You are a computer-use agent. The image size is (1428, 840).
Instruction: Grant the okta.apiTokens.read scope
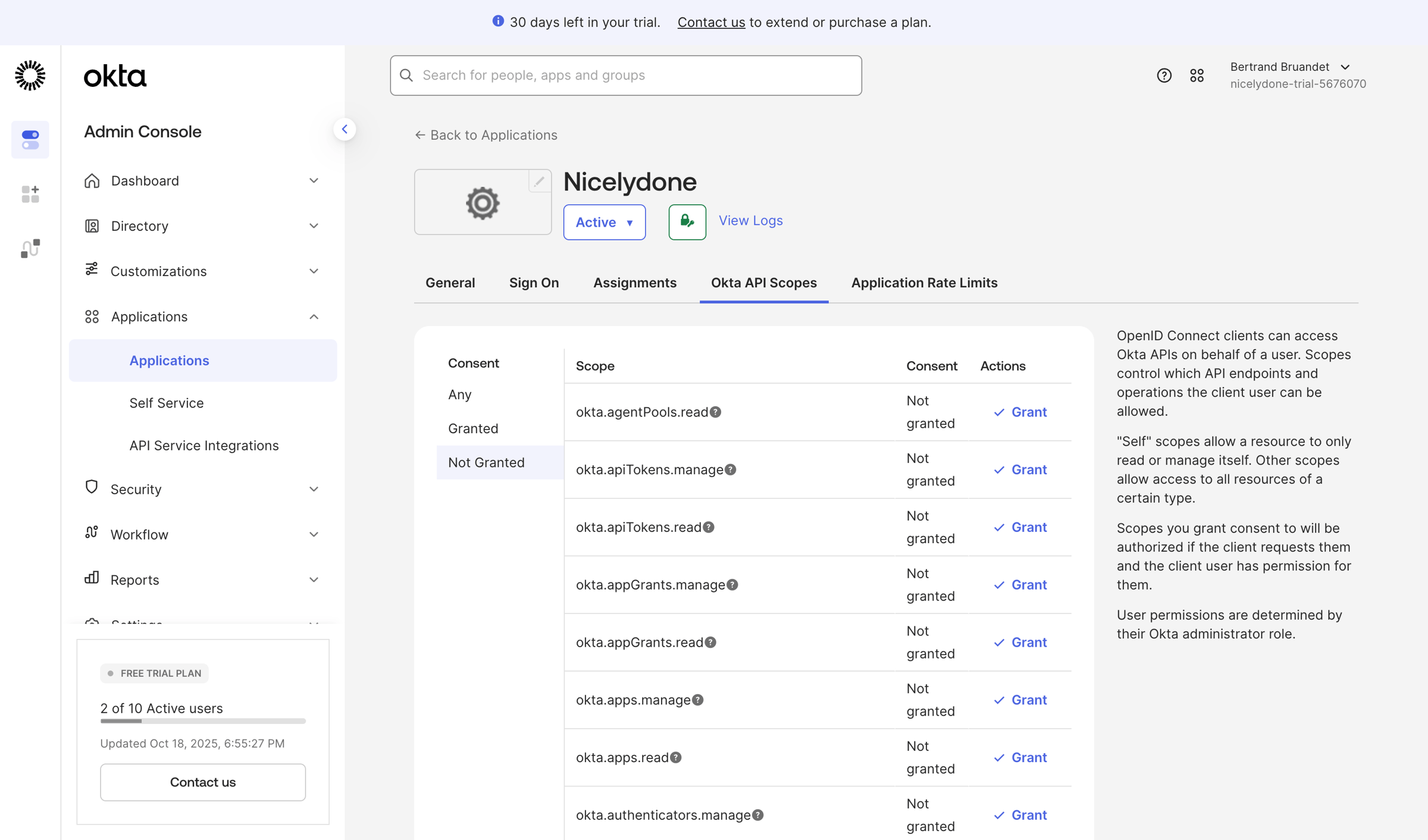1020,527
